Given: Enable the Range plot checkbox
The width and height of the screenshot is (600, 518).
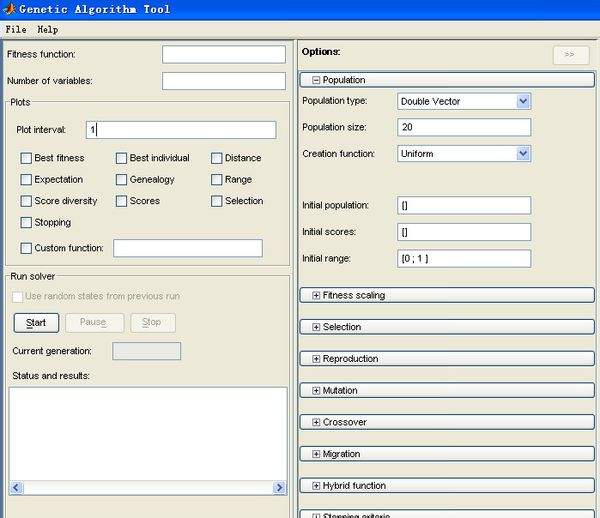Looking at the screenshot, I should (x=217, y=179).
